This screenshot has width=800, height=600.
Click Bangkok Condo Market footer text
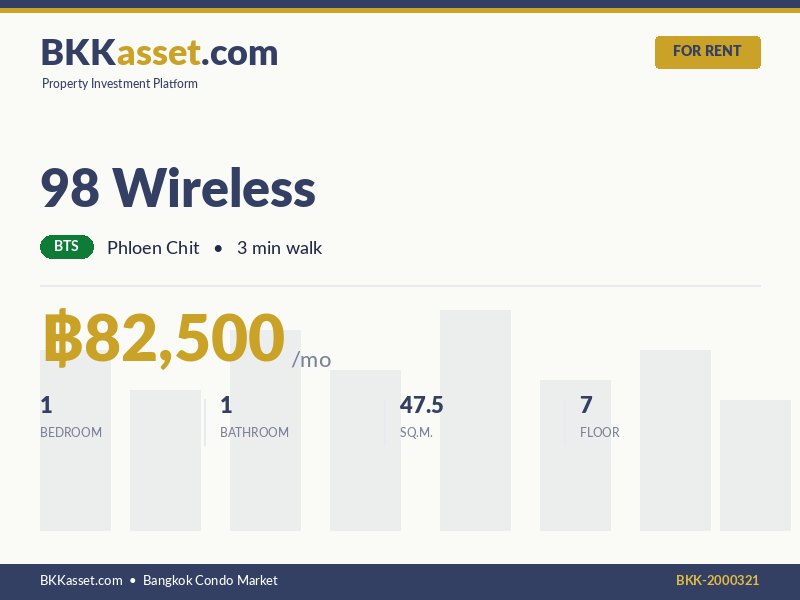pyautogui.click(x=210, y=580)
